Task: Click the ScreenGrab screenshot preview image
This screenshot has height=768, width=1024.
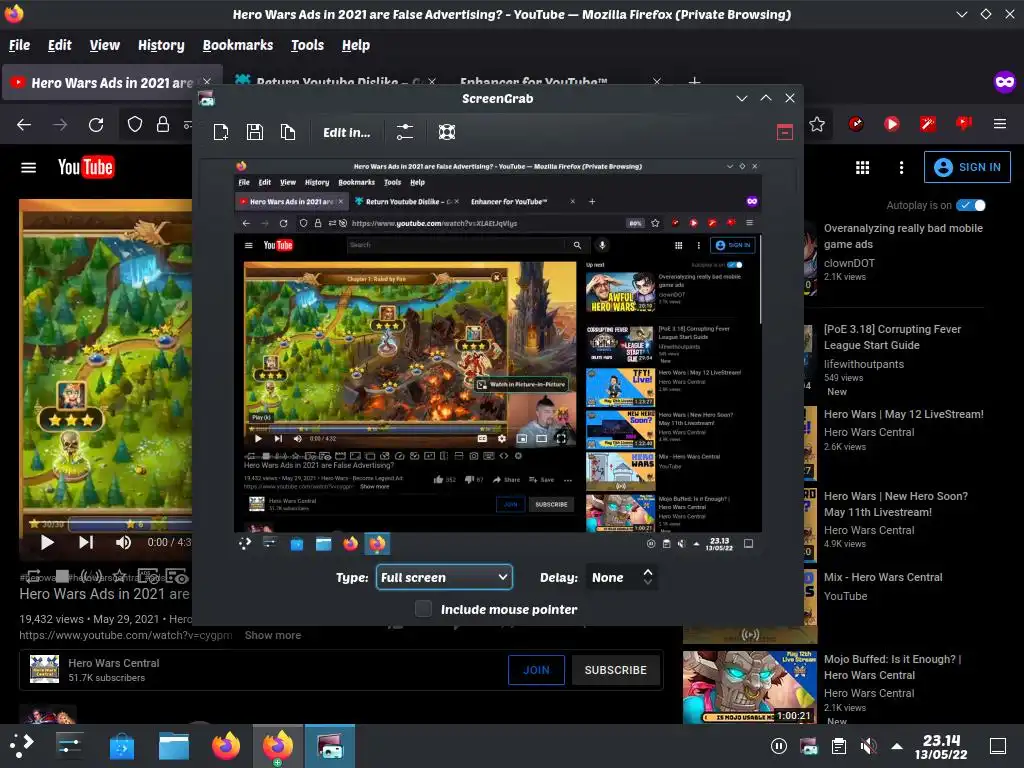Action: (x=498, y=357)
